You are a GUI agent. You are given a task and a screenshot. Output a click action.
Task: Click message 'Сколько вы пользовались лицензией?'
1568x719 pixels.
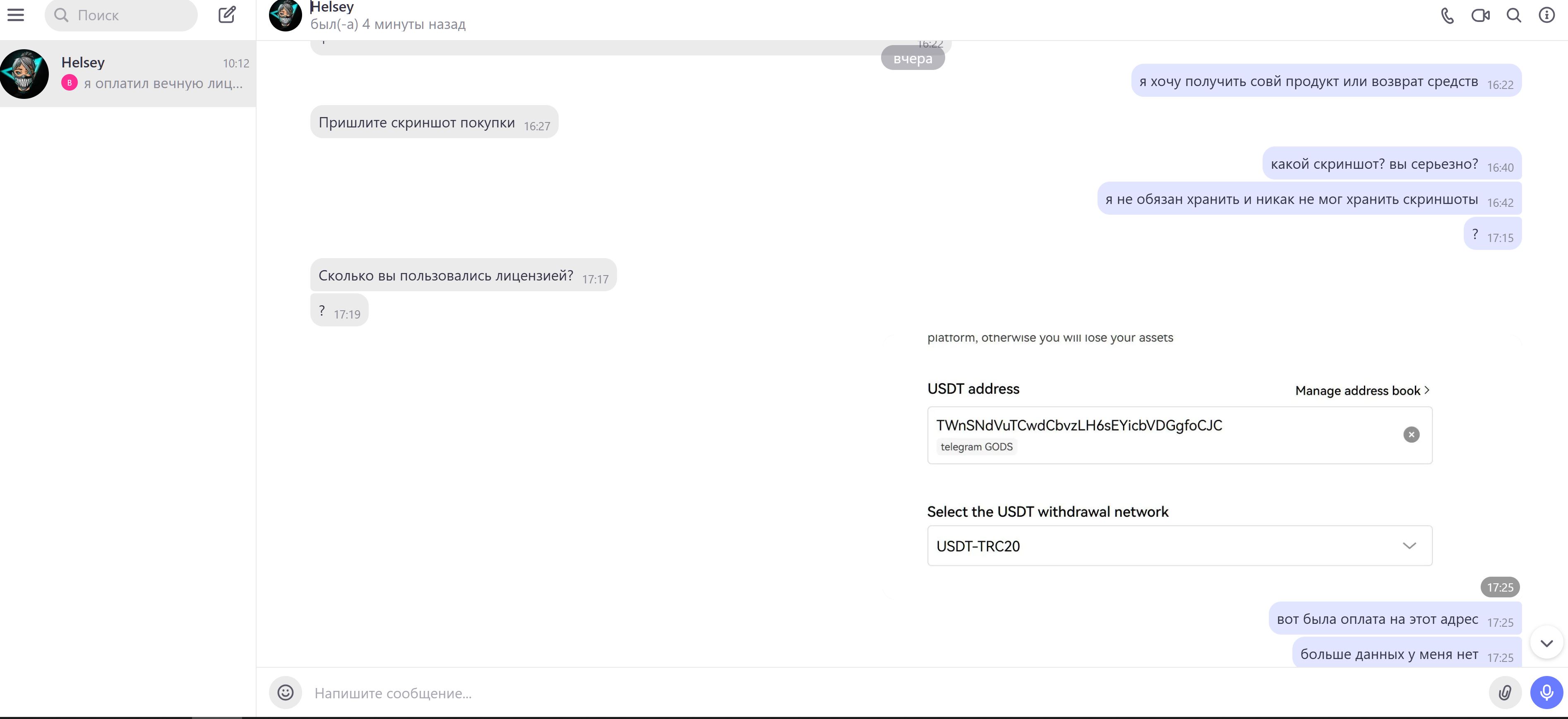tap(446, 276)
